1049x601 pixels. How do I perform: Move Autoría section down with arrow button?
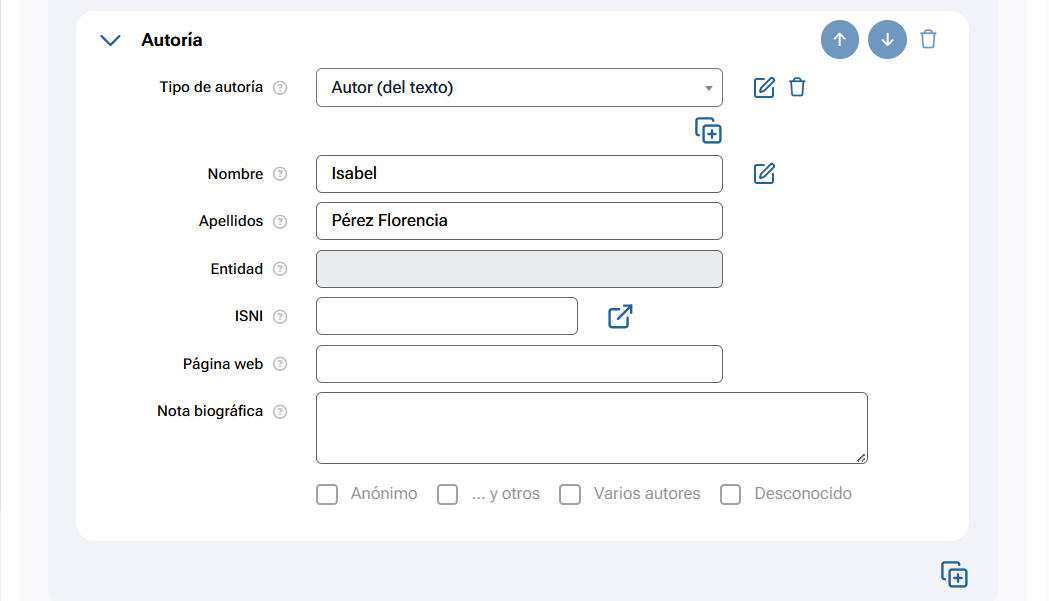tap(887, 40)
